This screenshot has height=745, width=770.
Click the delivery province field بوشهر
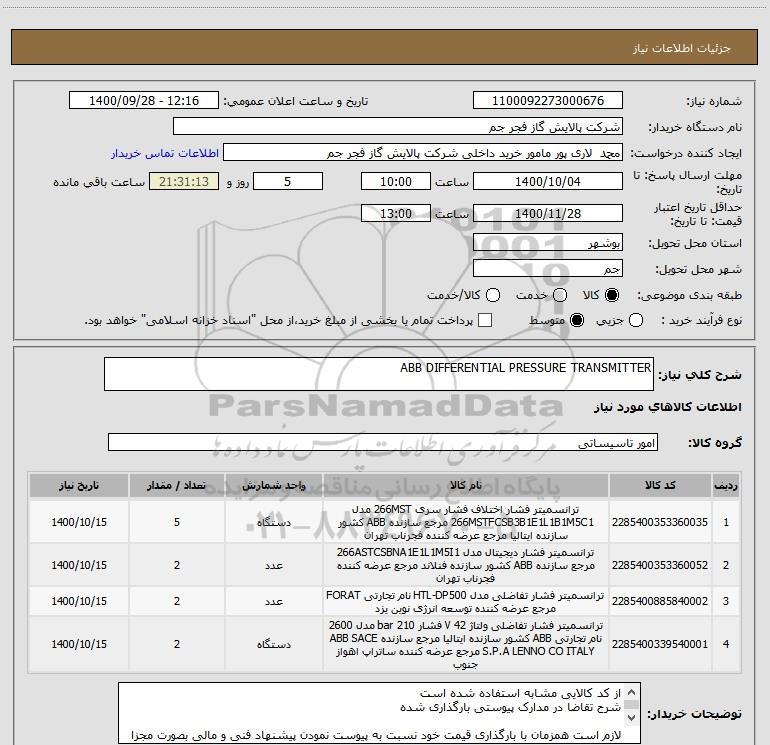click(548, 243)
